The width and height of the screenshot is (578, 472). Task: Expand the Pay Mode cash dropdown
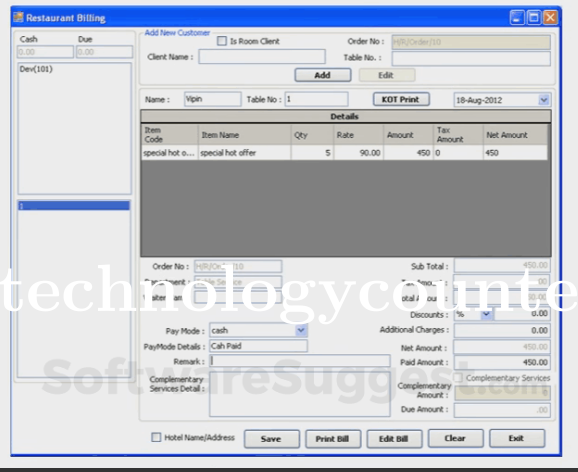(301, 330)
